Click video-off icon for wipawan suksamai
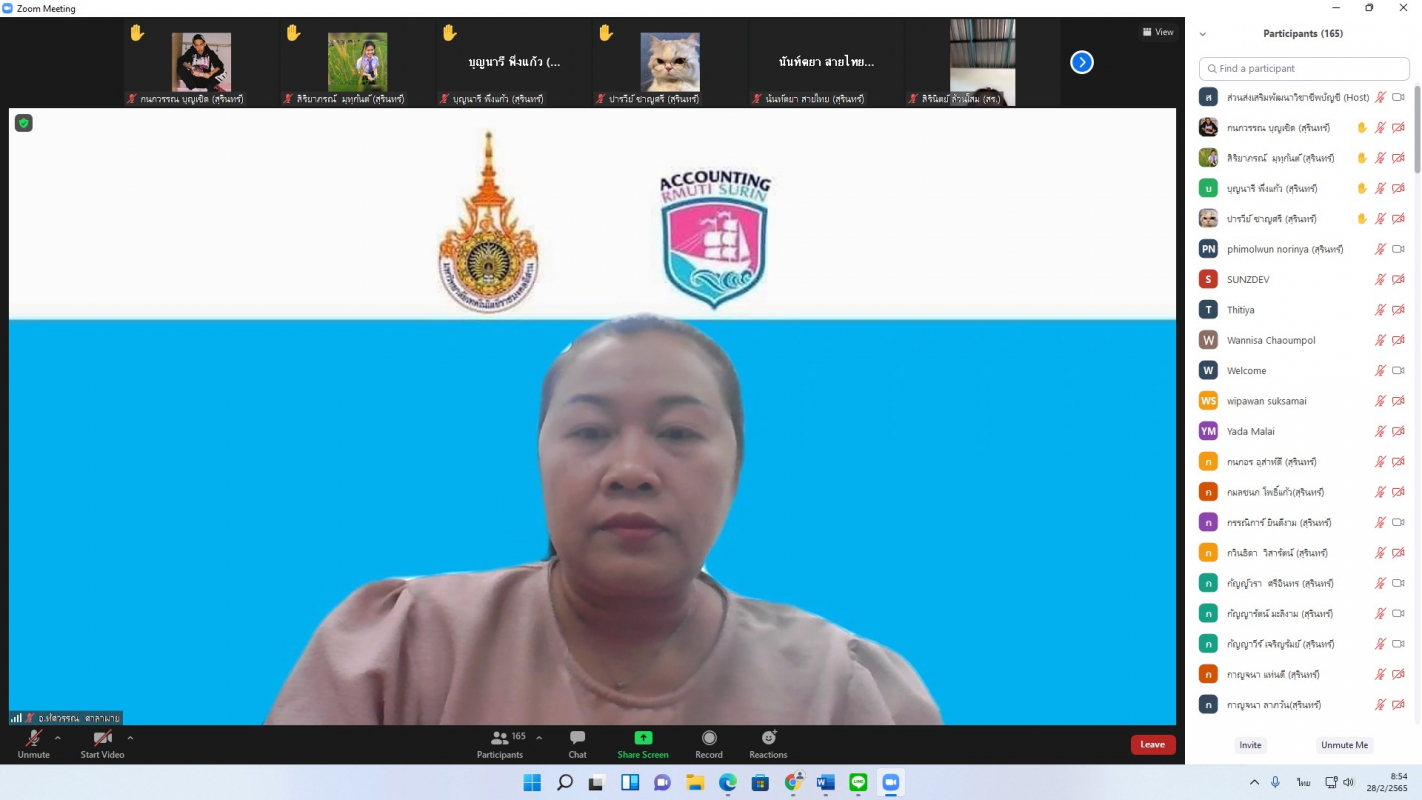Viewport: 1422px width, 800px height. coord(1398,401)
